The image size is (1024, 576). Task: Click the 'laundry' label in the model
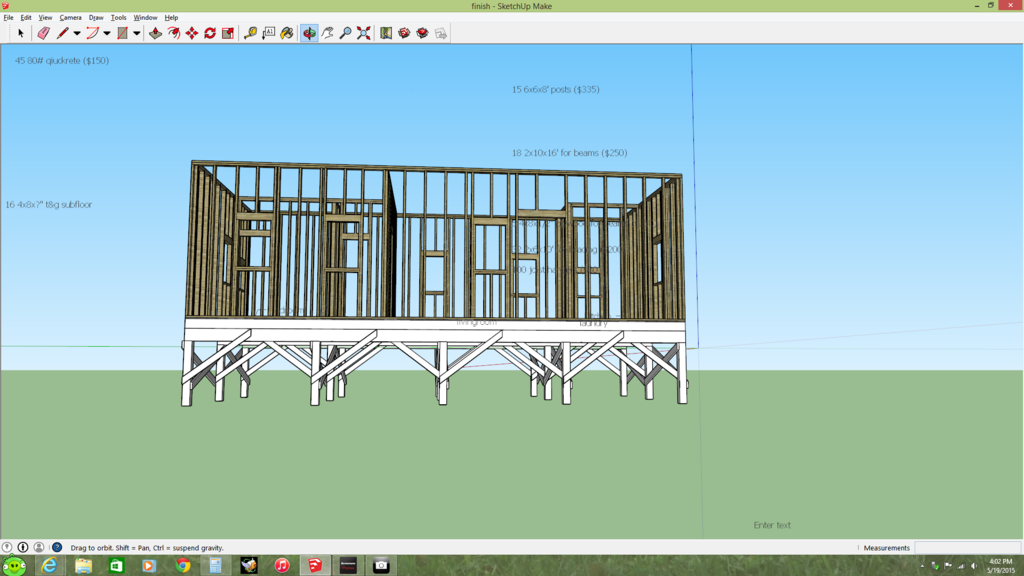tap(594, 323)
